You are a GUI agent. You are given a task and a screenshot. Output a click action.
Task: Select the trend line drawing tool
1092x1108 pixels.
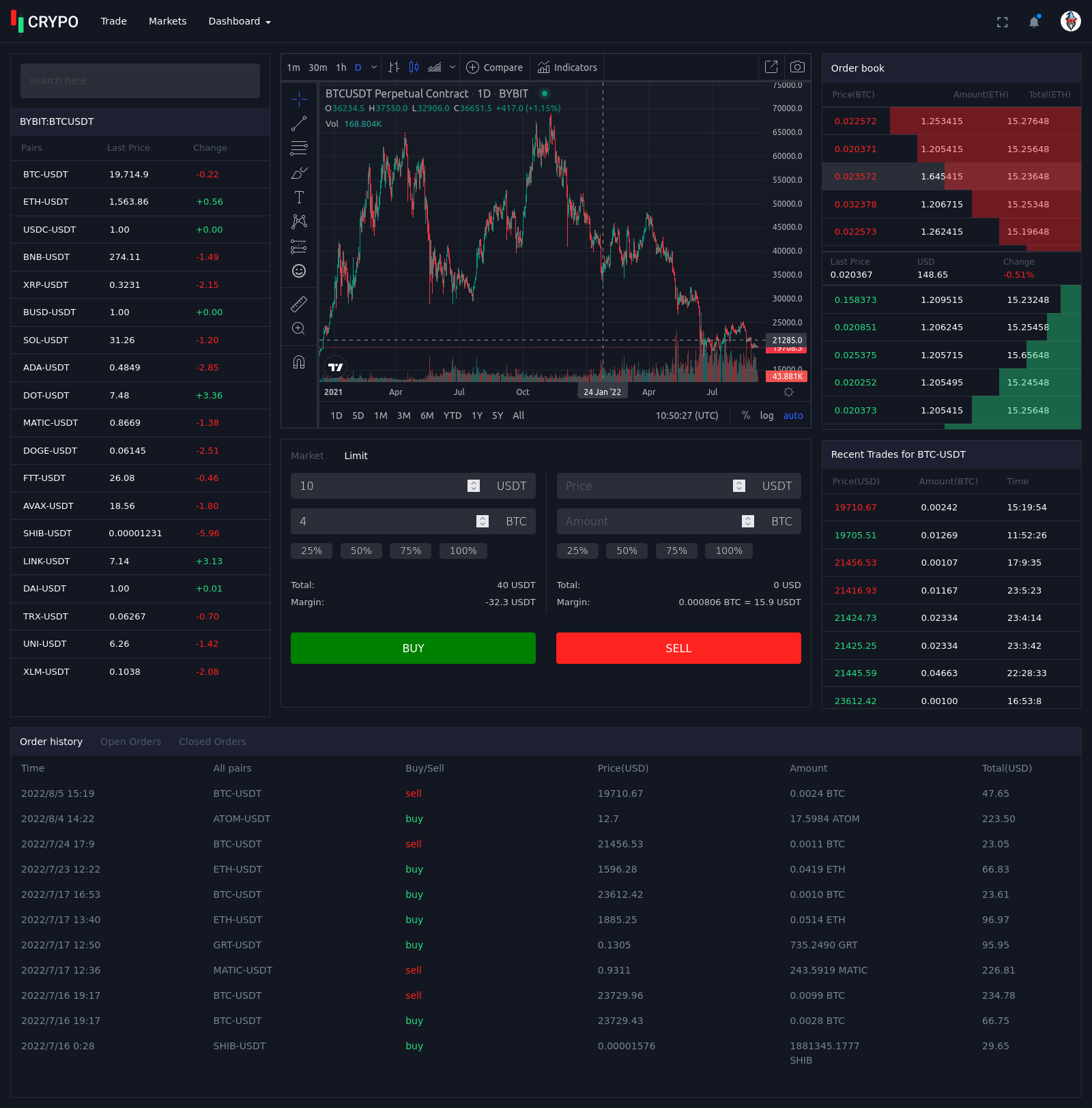tap(299, 123)
